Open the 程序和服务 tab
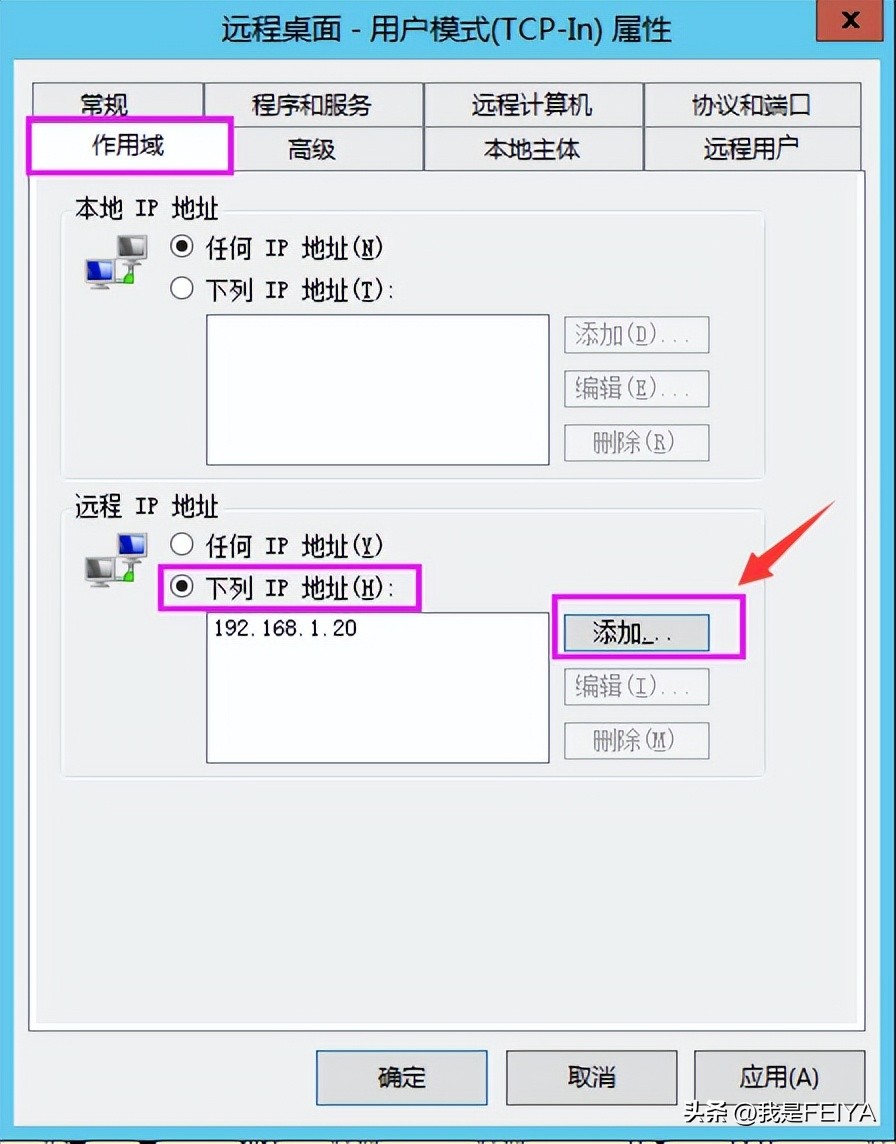 click(312, 105)
